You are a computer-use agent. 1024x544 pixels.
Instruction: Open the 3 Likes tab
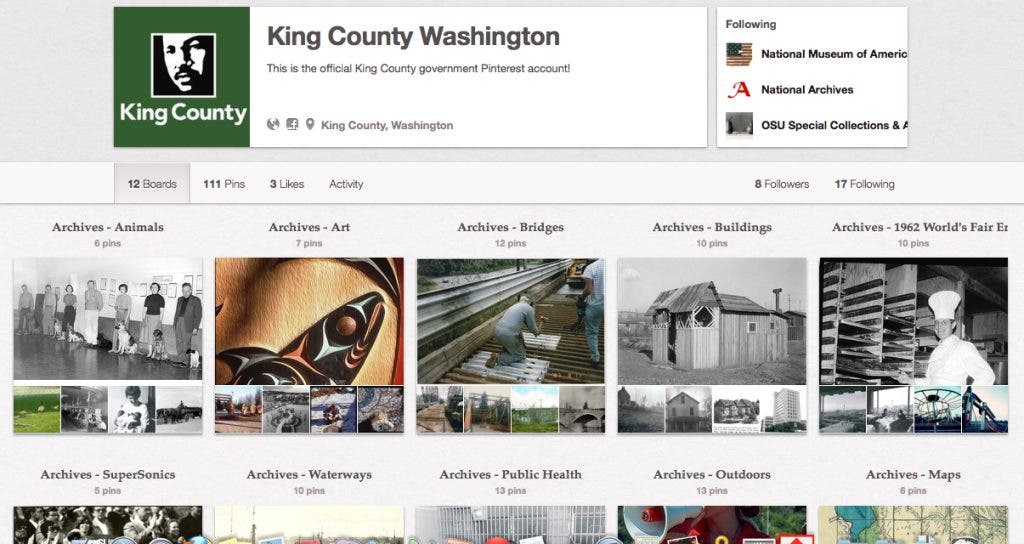point(287,184)
